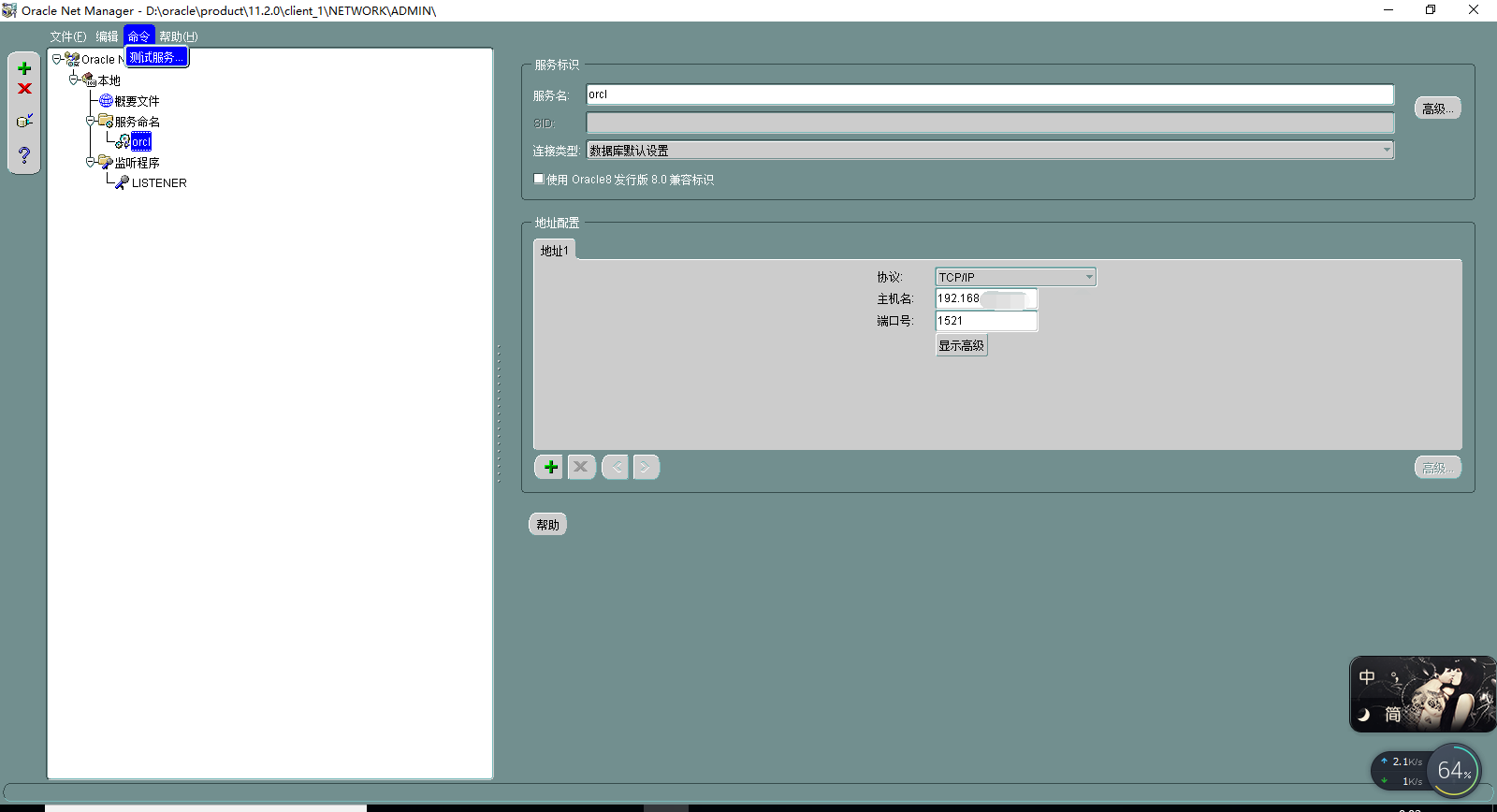The height and width of the screenshot is (812, 1497).
Task: Select 测试服务 menu entry
Action: pyautogui.click(x=156, y=57)
